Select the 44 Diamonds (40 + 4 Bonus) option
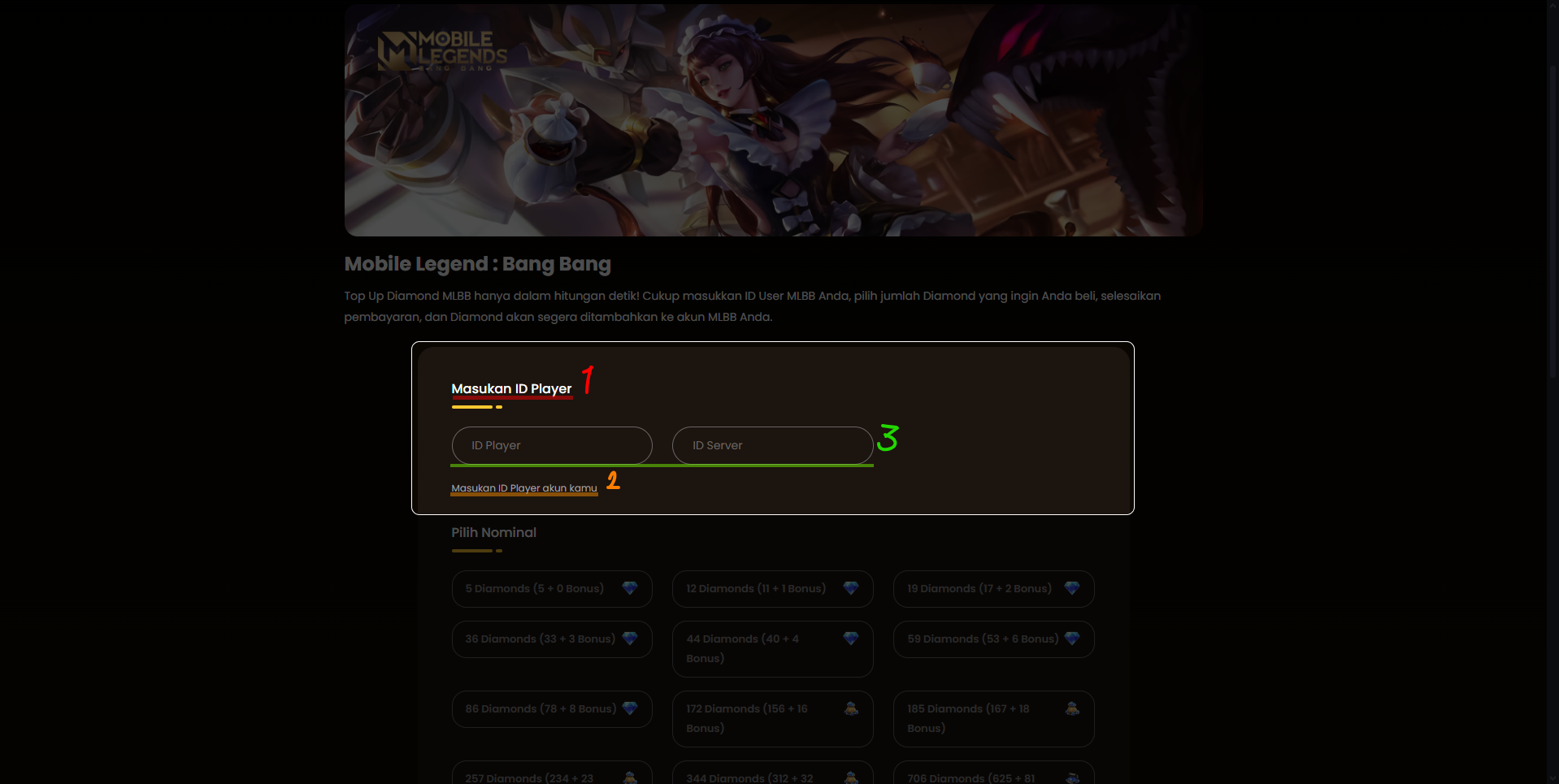 (x=773, y=649)
